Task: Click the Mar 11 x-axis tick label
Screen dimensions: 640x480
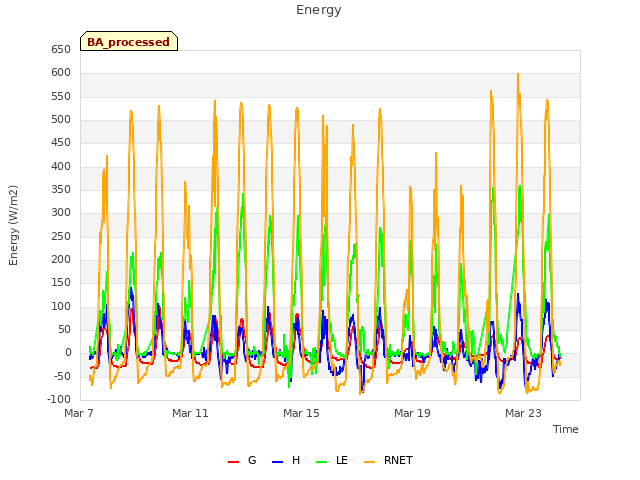Action: (190, 413)
